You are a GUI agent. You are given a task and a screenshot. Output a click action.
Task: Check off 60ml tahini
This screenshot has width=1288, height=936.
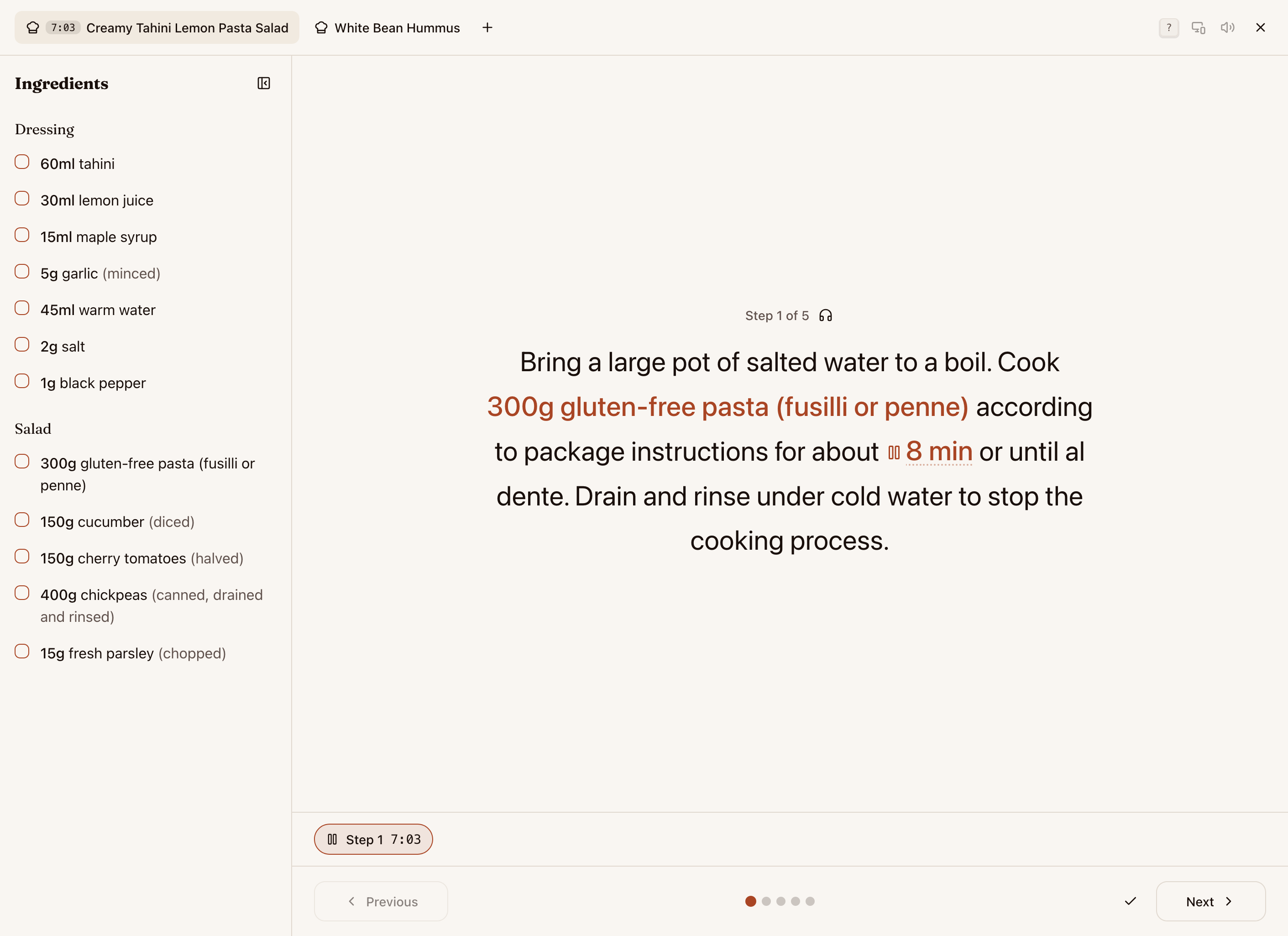[22, 162]
